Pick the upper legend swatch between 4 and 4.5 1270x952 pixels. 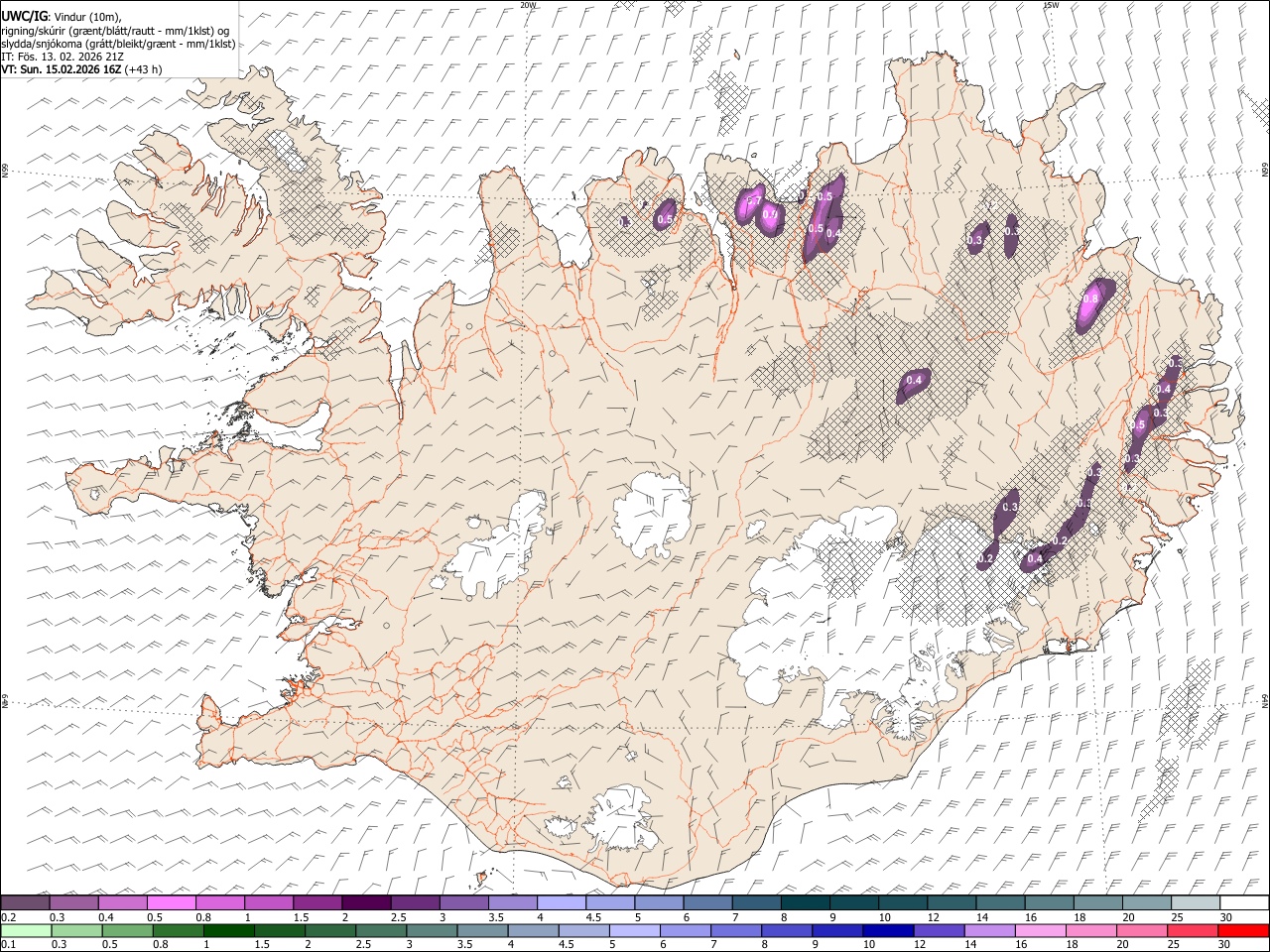pyautogui.click(x=561, y=903)
